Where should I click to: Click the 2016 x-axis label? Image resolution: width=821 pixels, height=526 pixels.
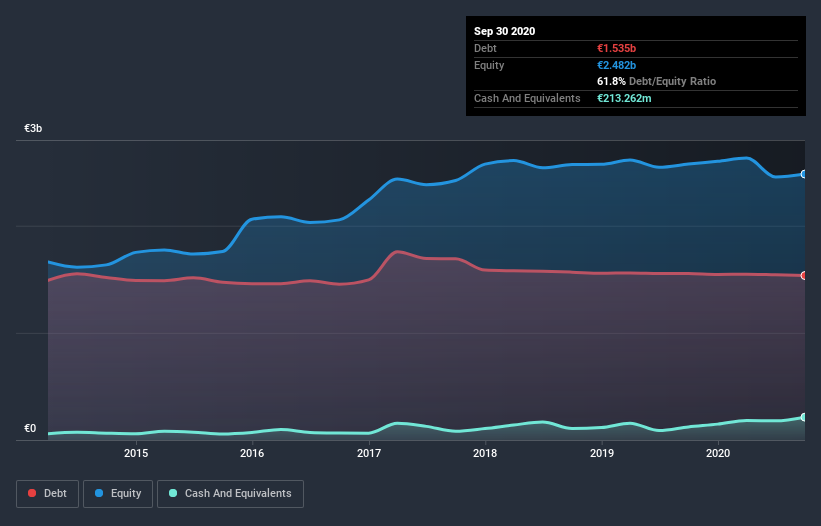tap(252, 453)
